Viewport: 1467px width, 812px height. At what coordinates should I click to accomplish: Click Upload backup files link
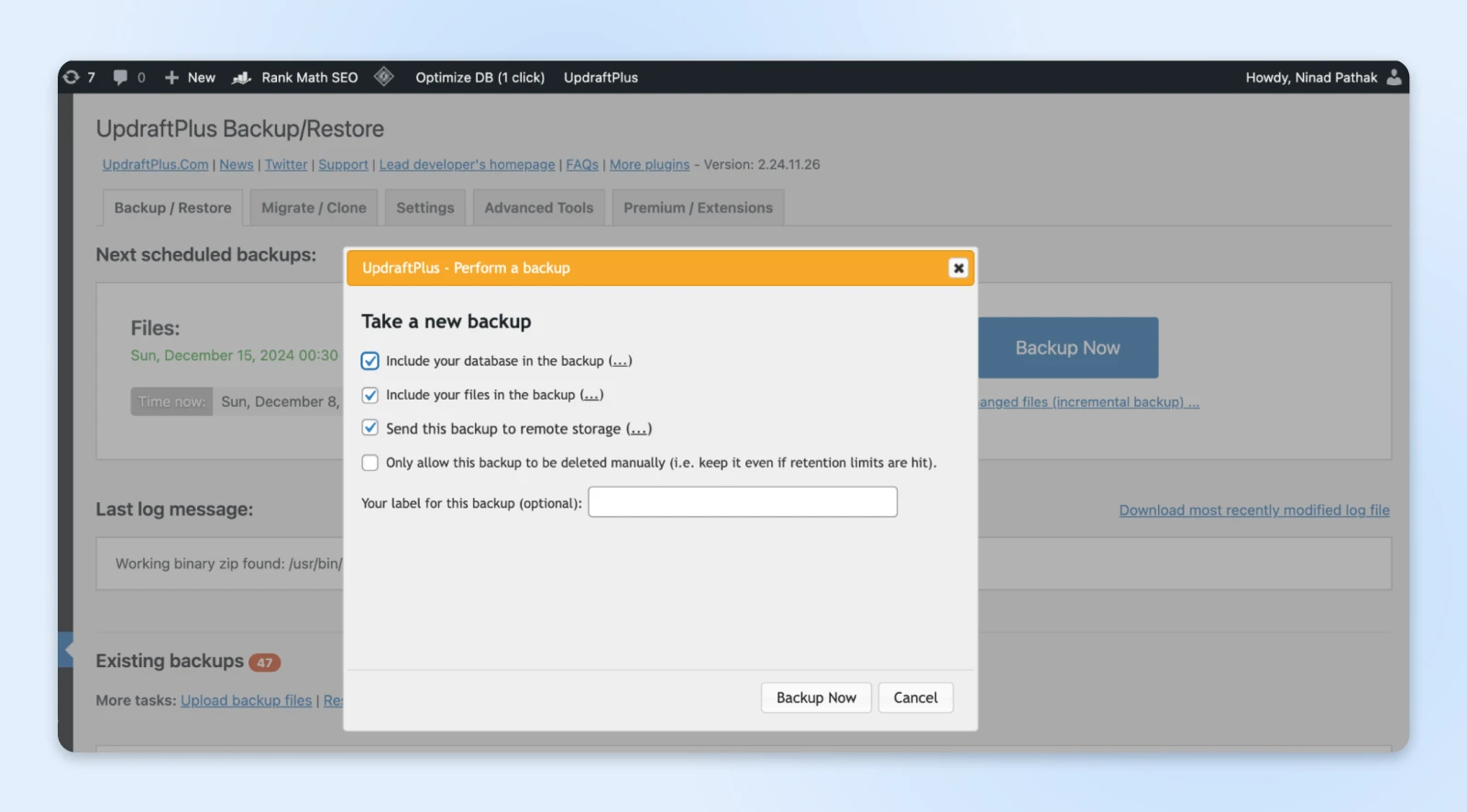pos(247,700)
